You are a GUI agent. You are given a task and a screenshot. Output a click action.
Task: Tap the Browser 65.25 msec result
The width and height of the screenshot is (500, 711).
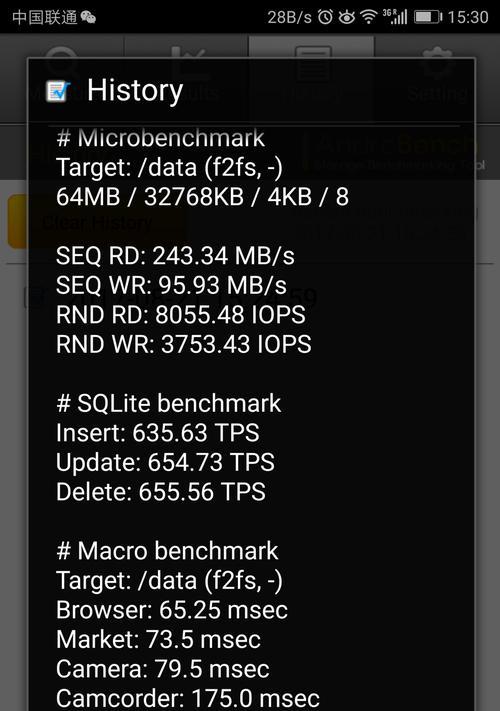[x=172, y=610]
